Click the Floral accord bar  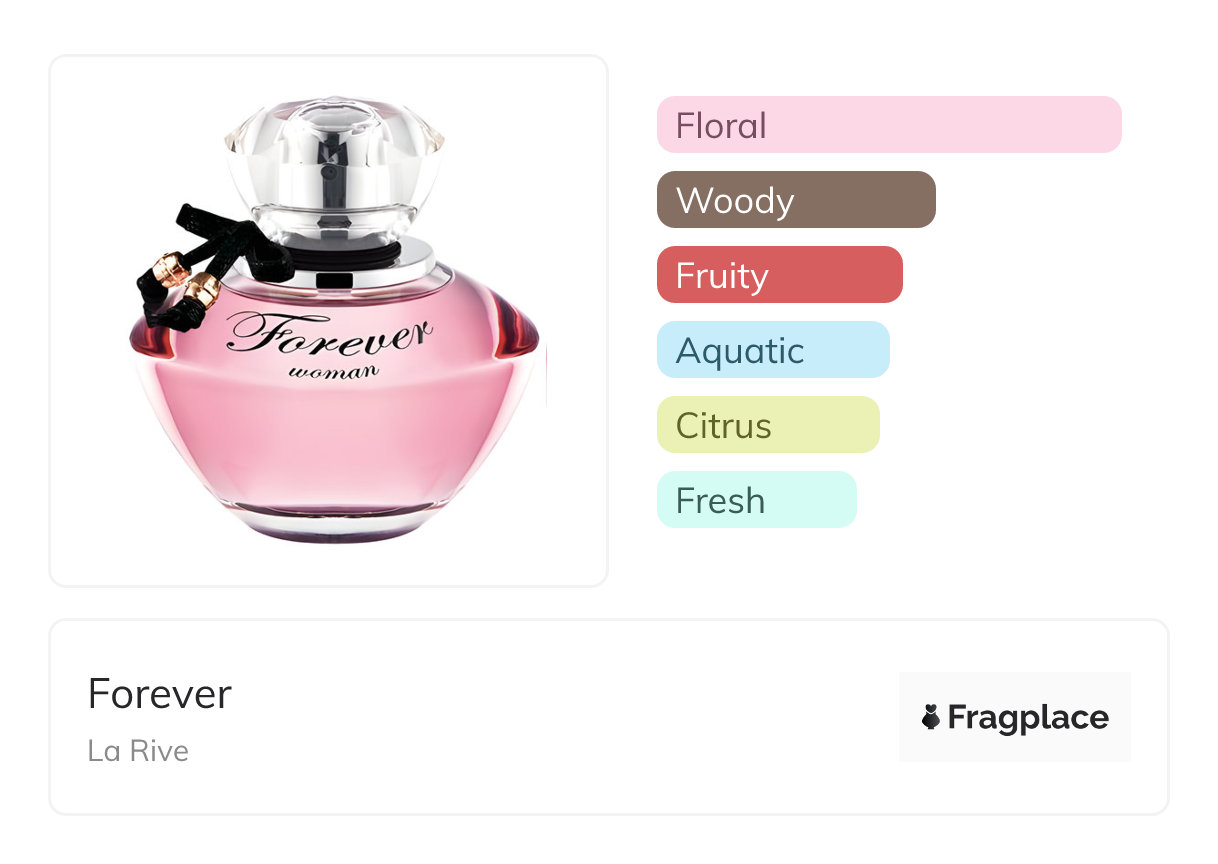pos(889,125)
